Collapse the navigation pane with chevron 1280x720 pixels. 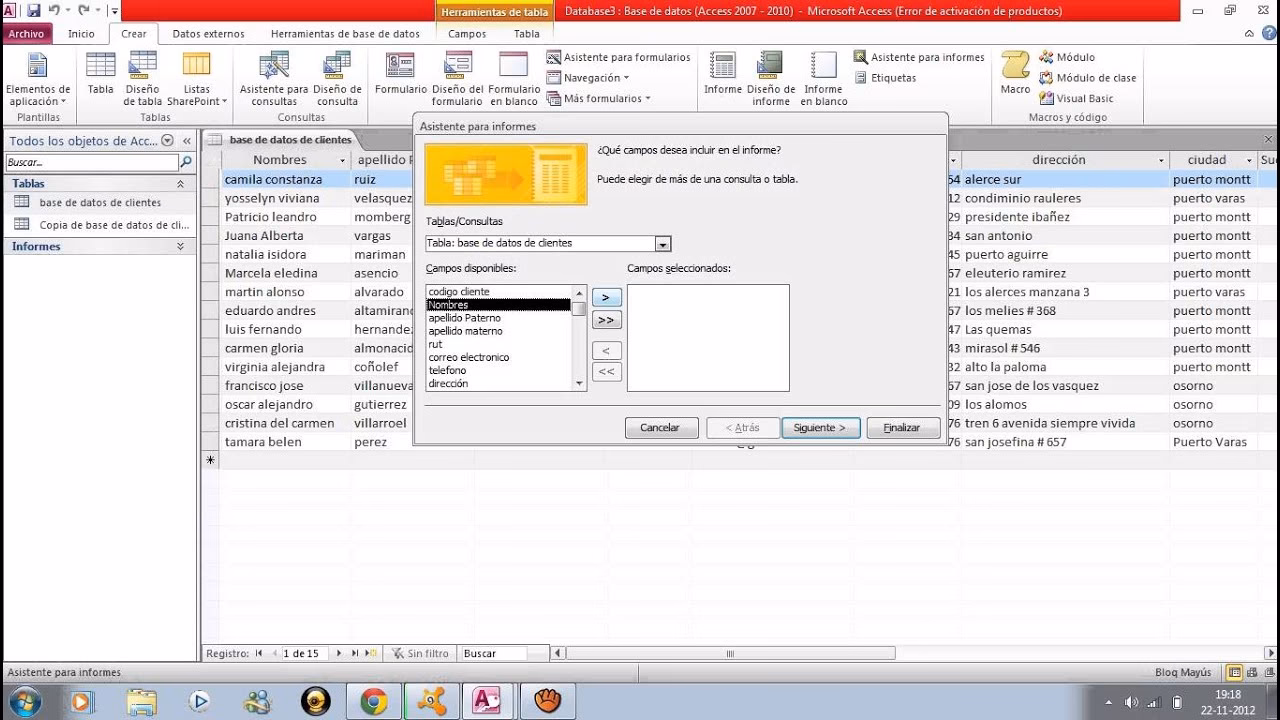click(187, 141)
